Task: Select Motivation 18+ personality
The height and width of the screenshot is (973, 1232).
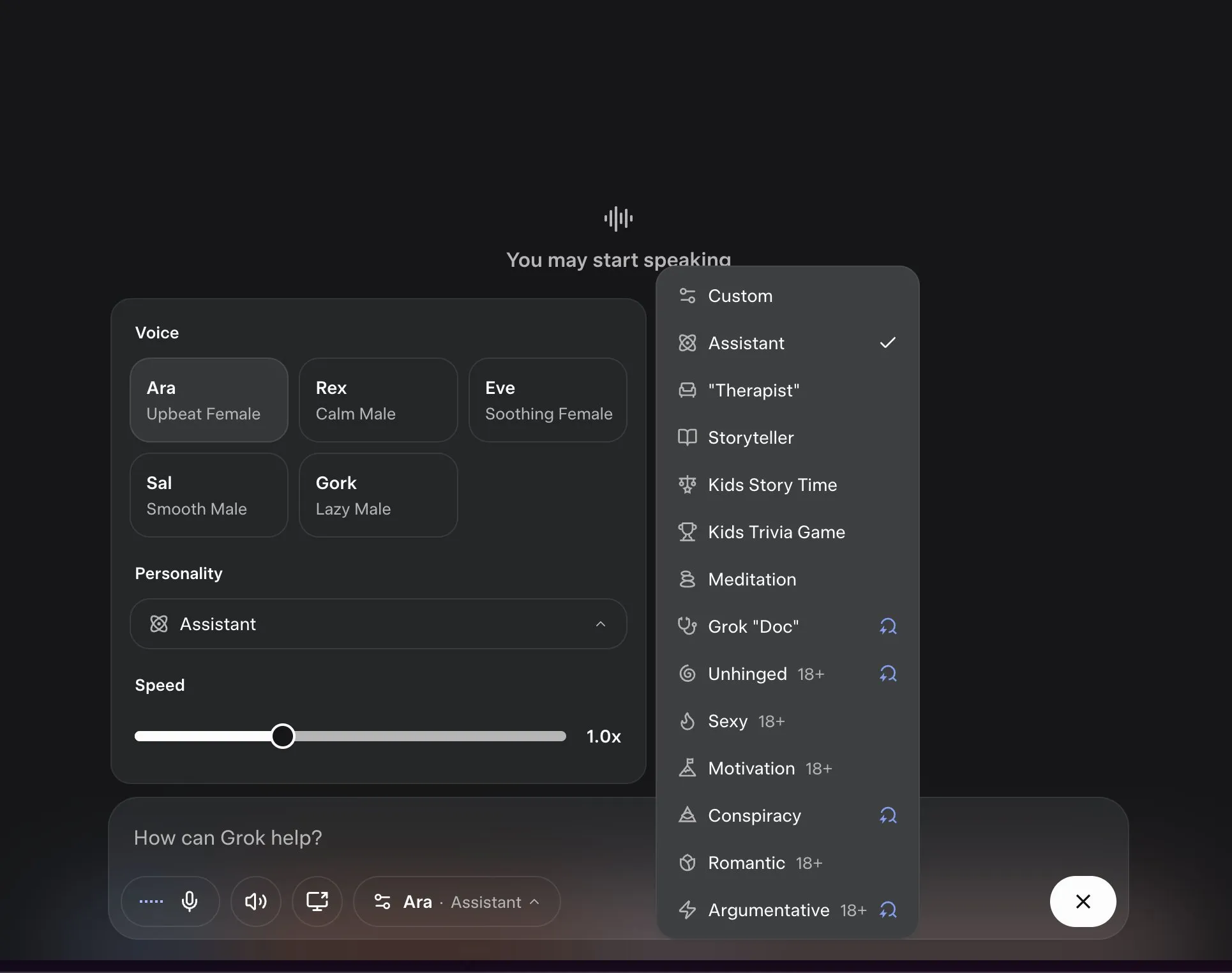Action: point(788,768)
